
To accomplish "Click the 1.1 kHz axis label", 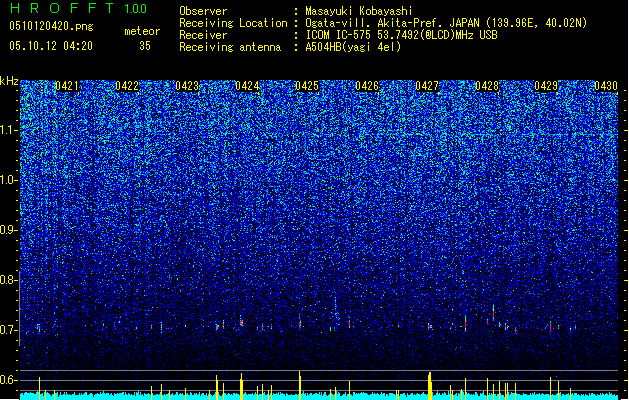I will (9, 130).
